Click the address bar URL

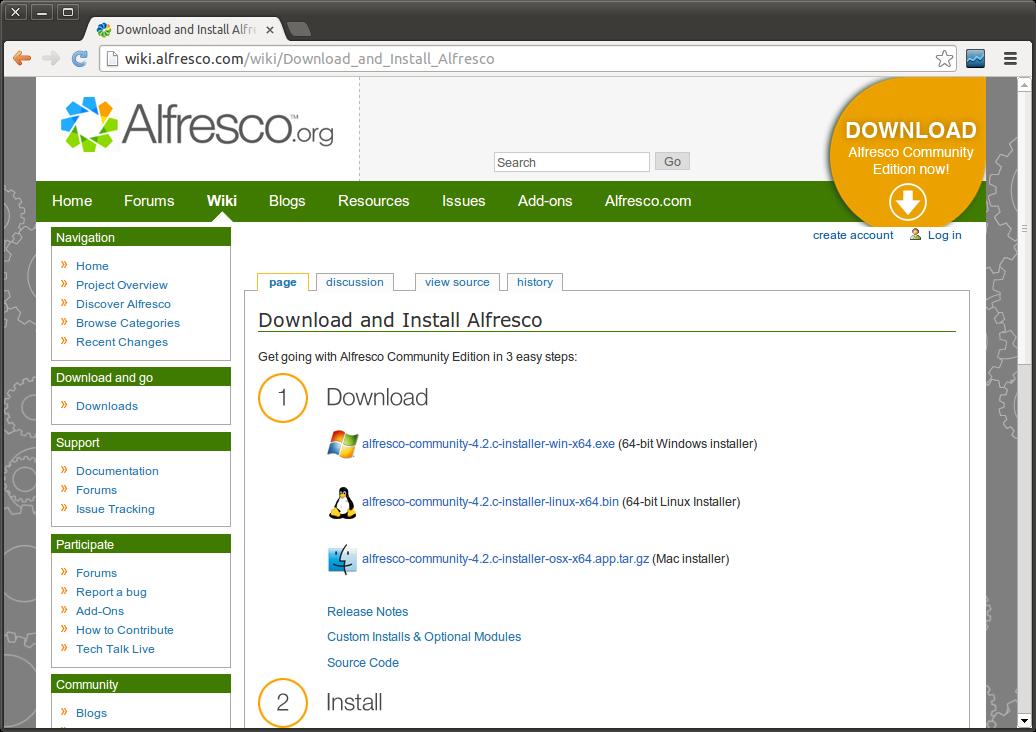pyautogui.click(x=309, y=59)
